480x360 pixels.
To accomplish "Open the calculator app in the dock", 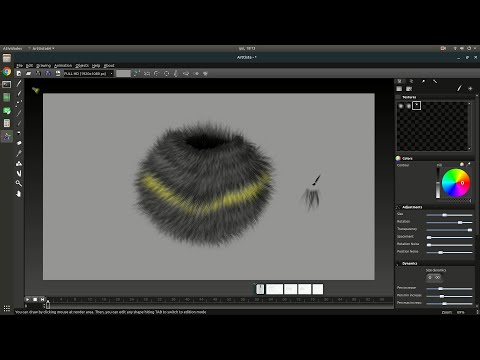I will pos(7,123).
